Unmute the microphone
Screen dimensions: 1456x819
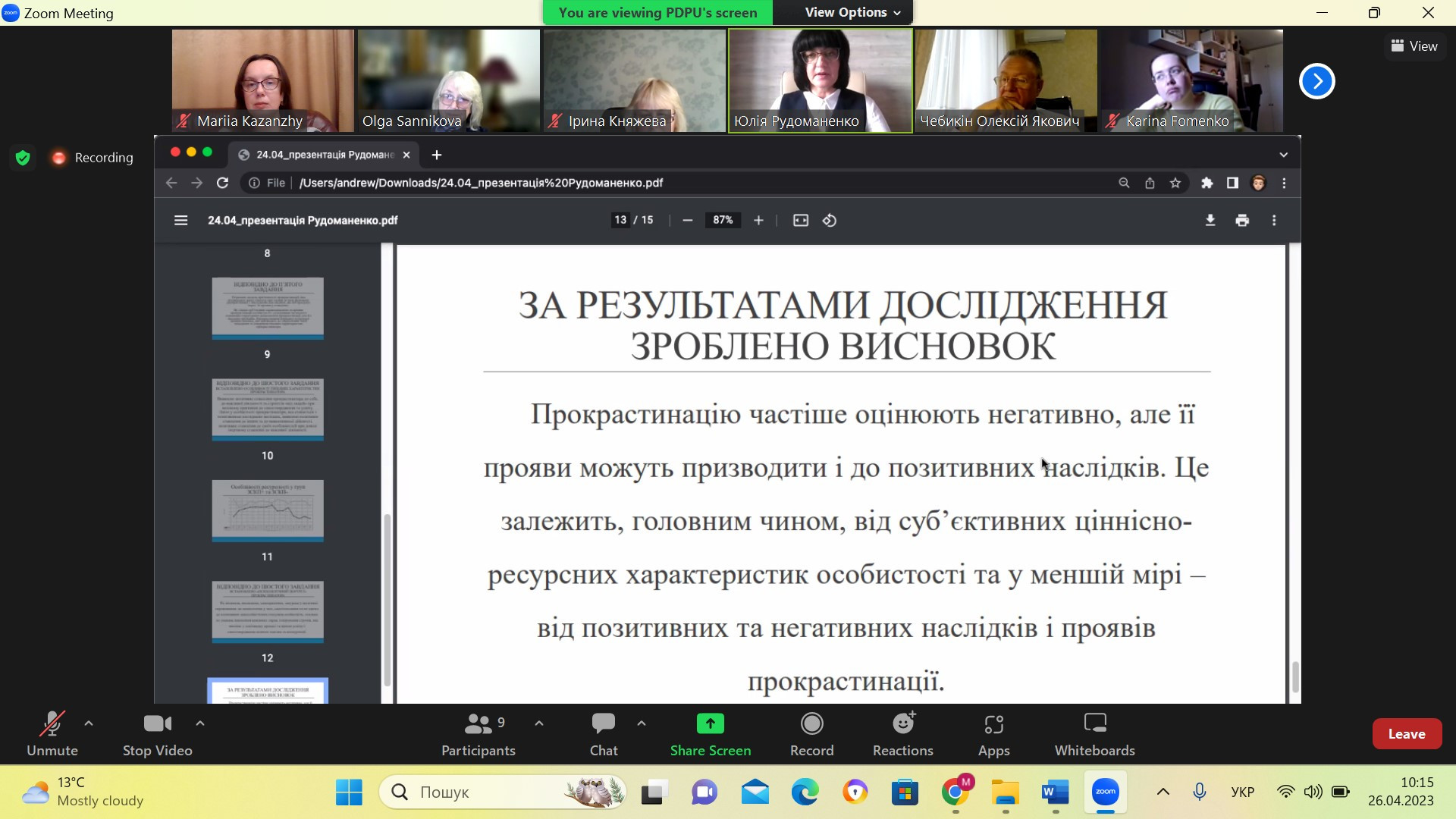52,733
